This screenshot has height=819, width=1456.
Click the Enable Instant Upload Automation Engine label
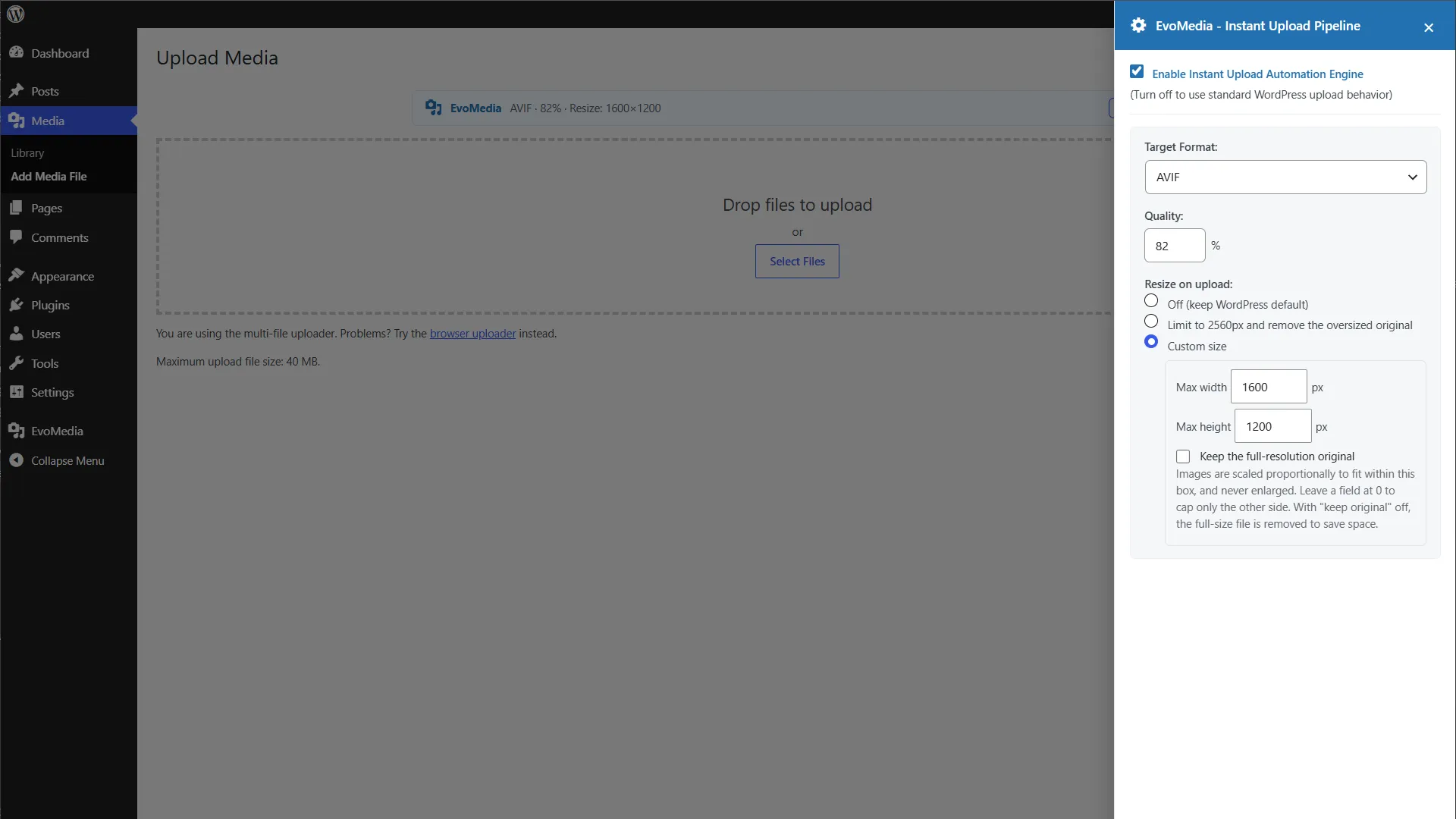click(x=1257, y=74)
